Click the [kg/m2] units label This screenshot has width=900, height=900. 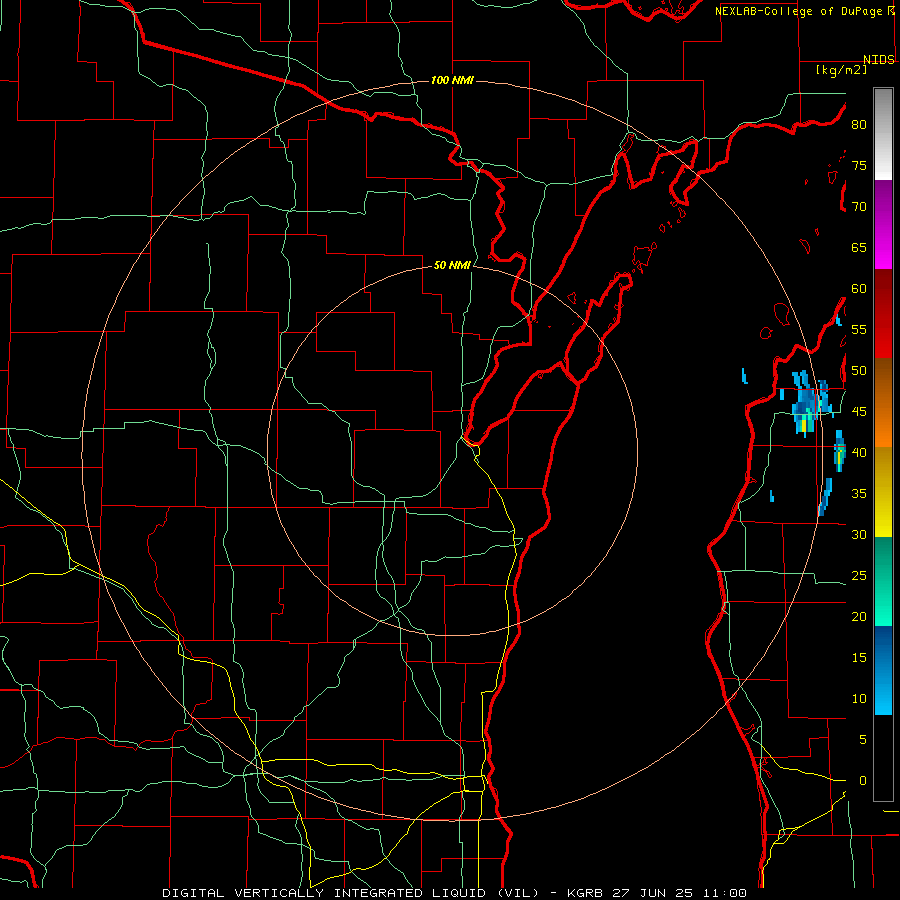[x=841, y=70]
